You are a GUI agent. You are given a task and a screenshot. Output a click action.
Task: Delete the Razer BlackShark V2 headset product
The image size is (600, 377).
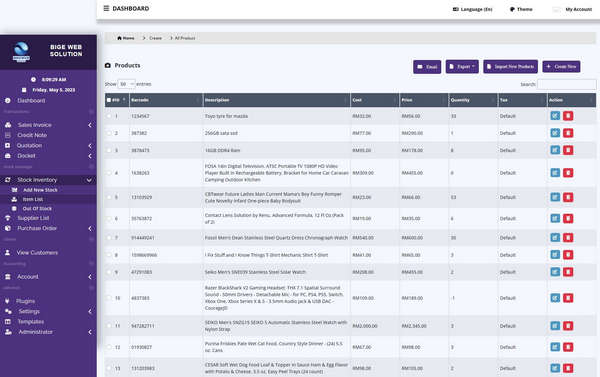coord(568,297)
